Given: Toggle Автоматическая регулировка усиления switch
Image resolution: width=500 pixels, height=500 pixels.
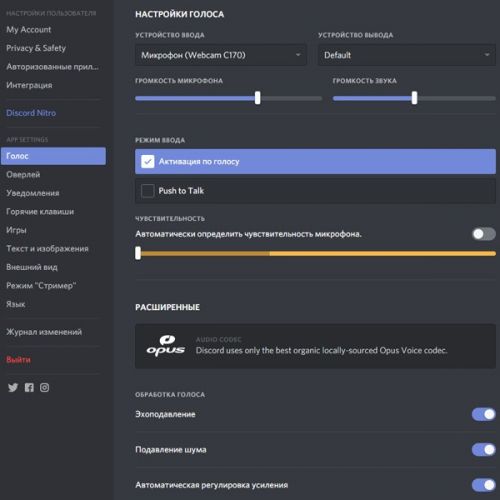Looking at the screenshot, I should click(484, 485).
